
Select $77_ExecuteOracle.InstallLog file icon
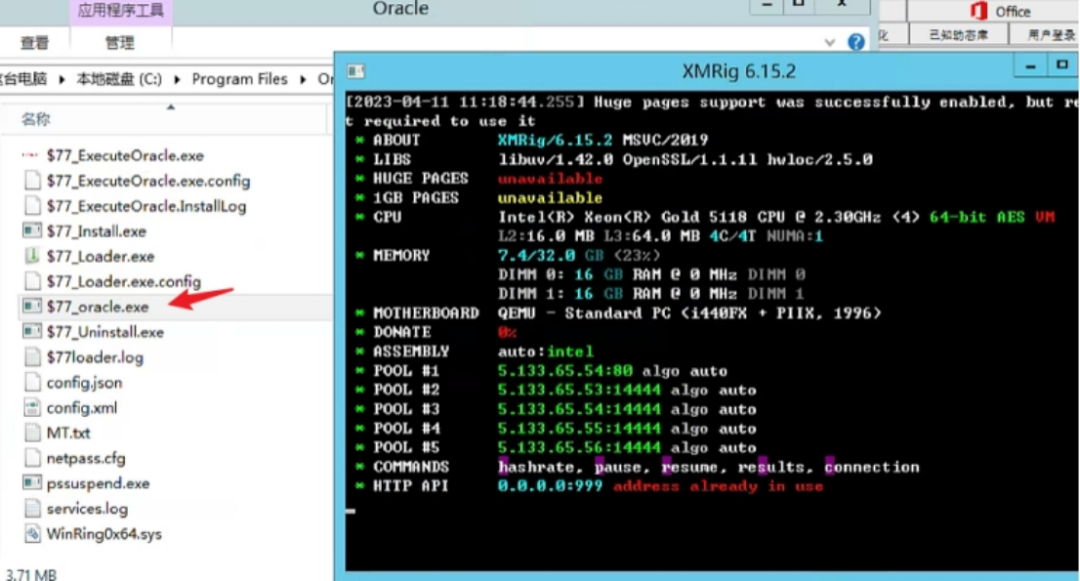(x=32, y=206)
